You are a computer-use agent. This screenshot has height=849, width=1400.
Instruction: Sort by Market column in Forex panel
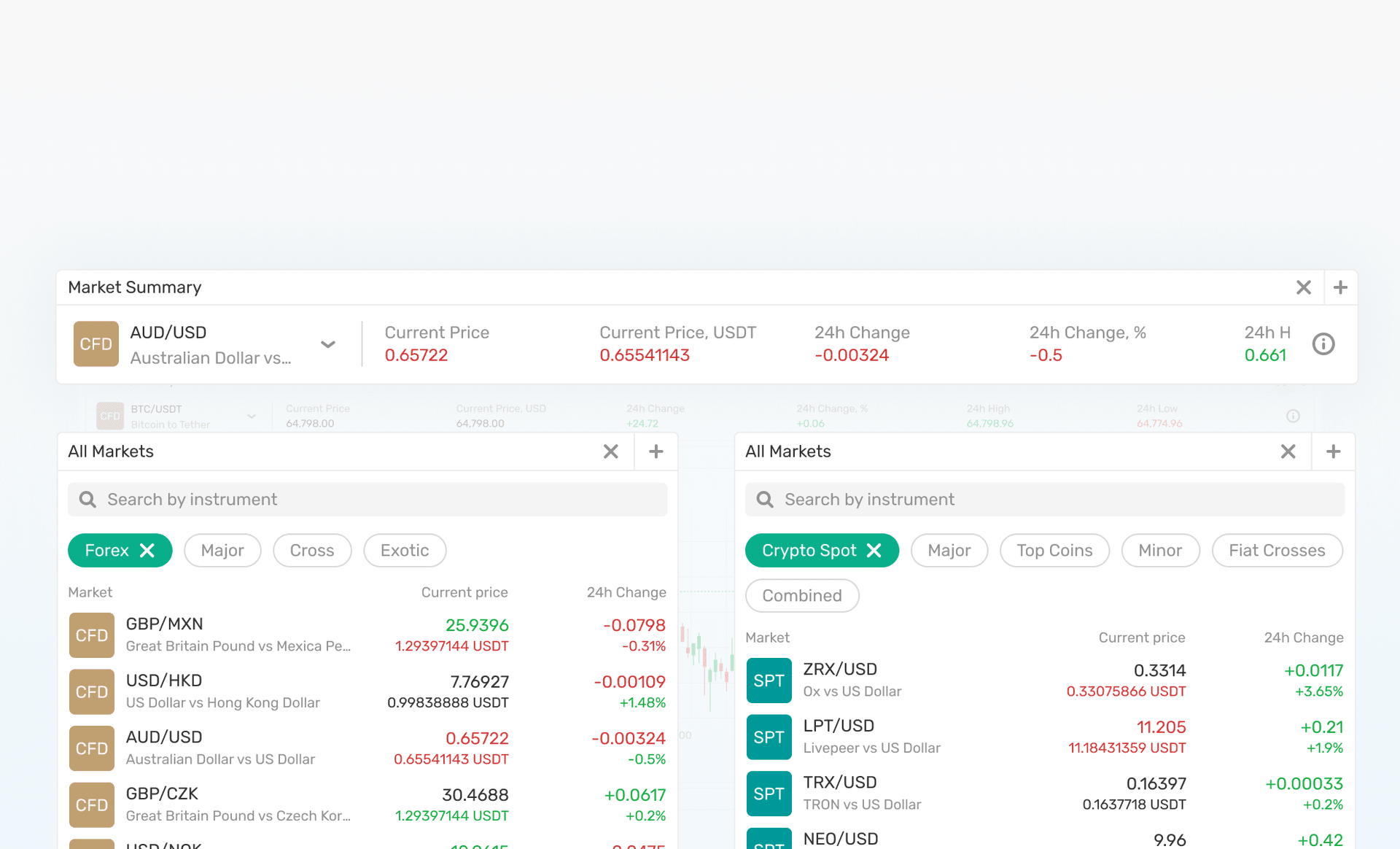90,592
